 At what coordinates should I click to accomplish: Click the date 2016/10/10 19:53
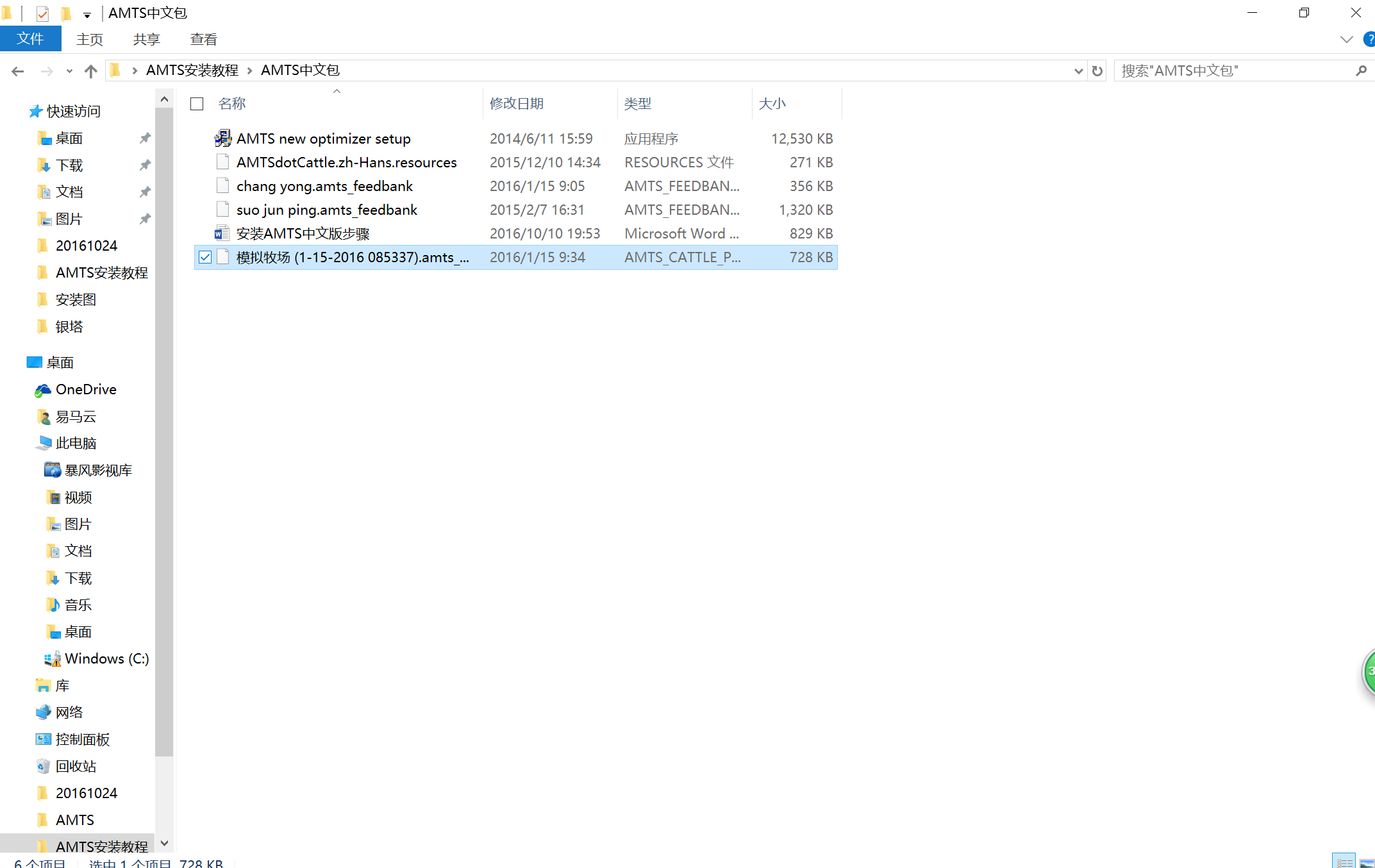click(545, 233)
